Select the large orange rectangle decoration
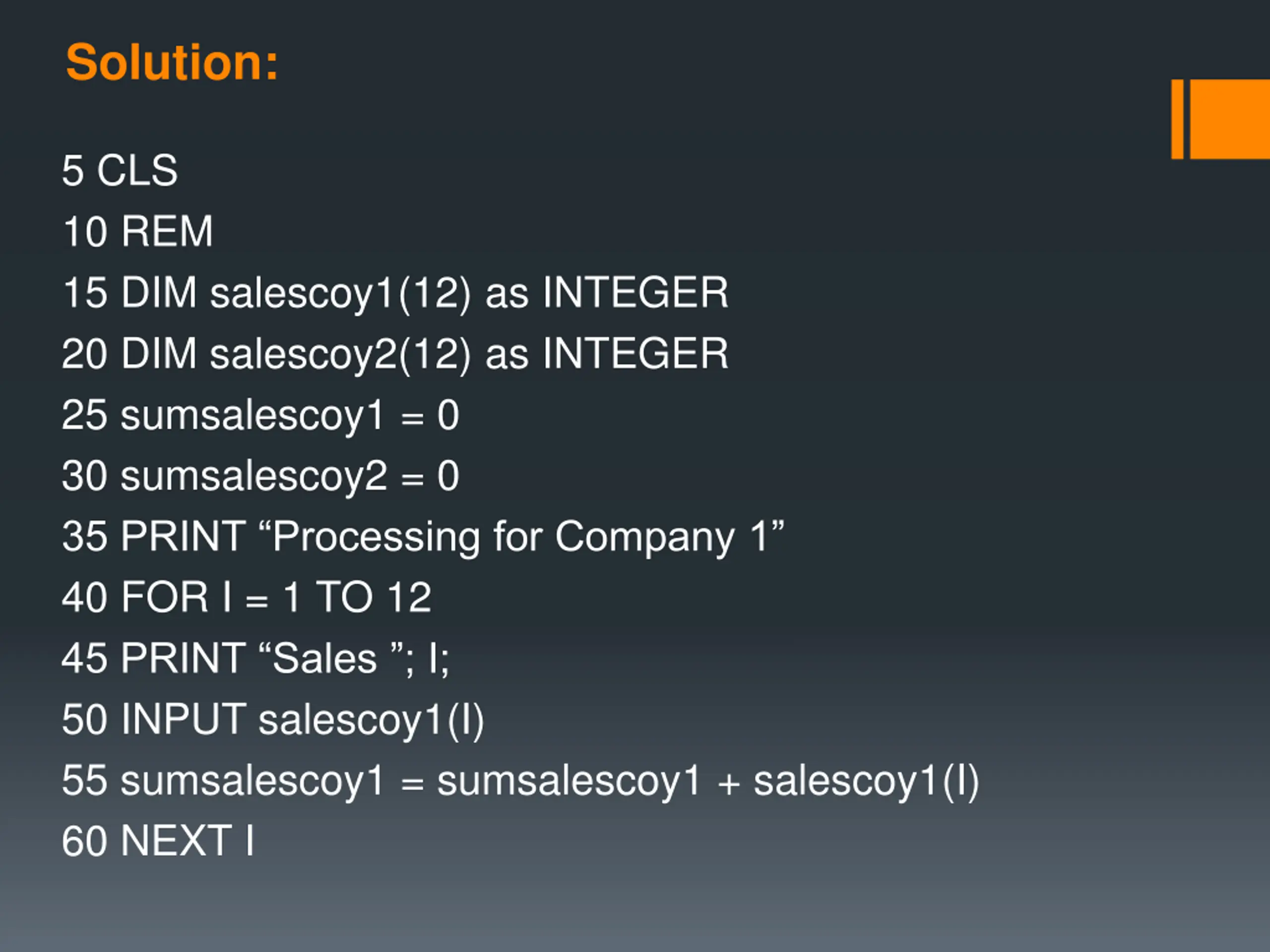The width and height of the screenshot is (1270, 952). 1230,119
